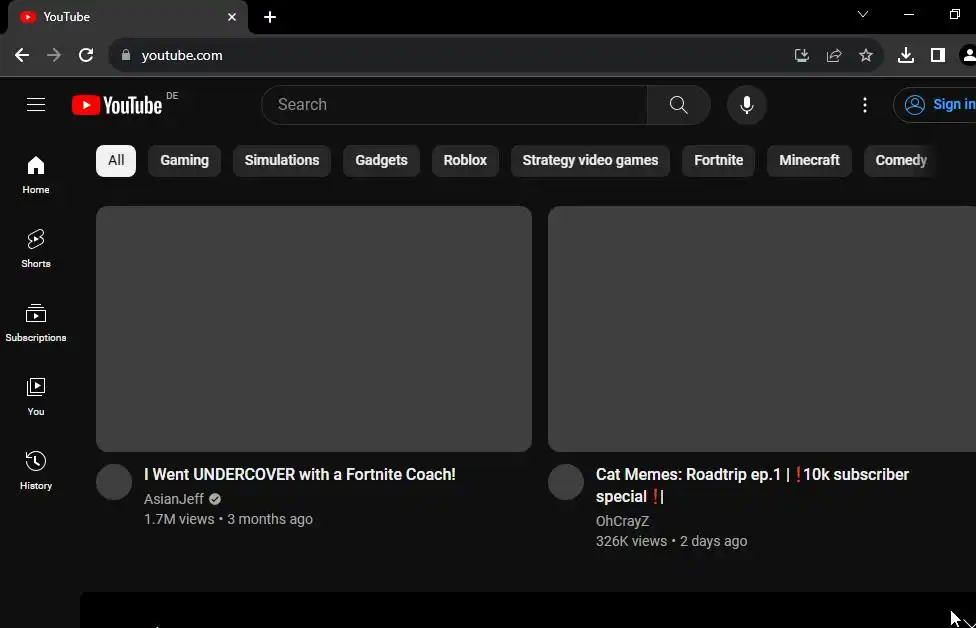The image size is (976, 628).
Task: Reload the YouTube page
Action: [x=86, y=55]
